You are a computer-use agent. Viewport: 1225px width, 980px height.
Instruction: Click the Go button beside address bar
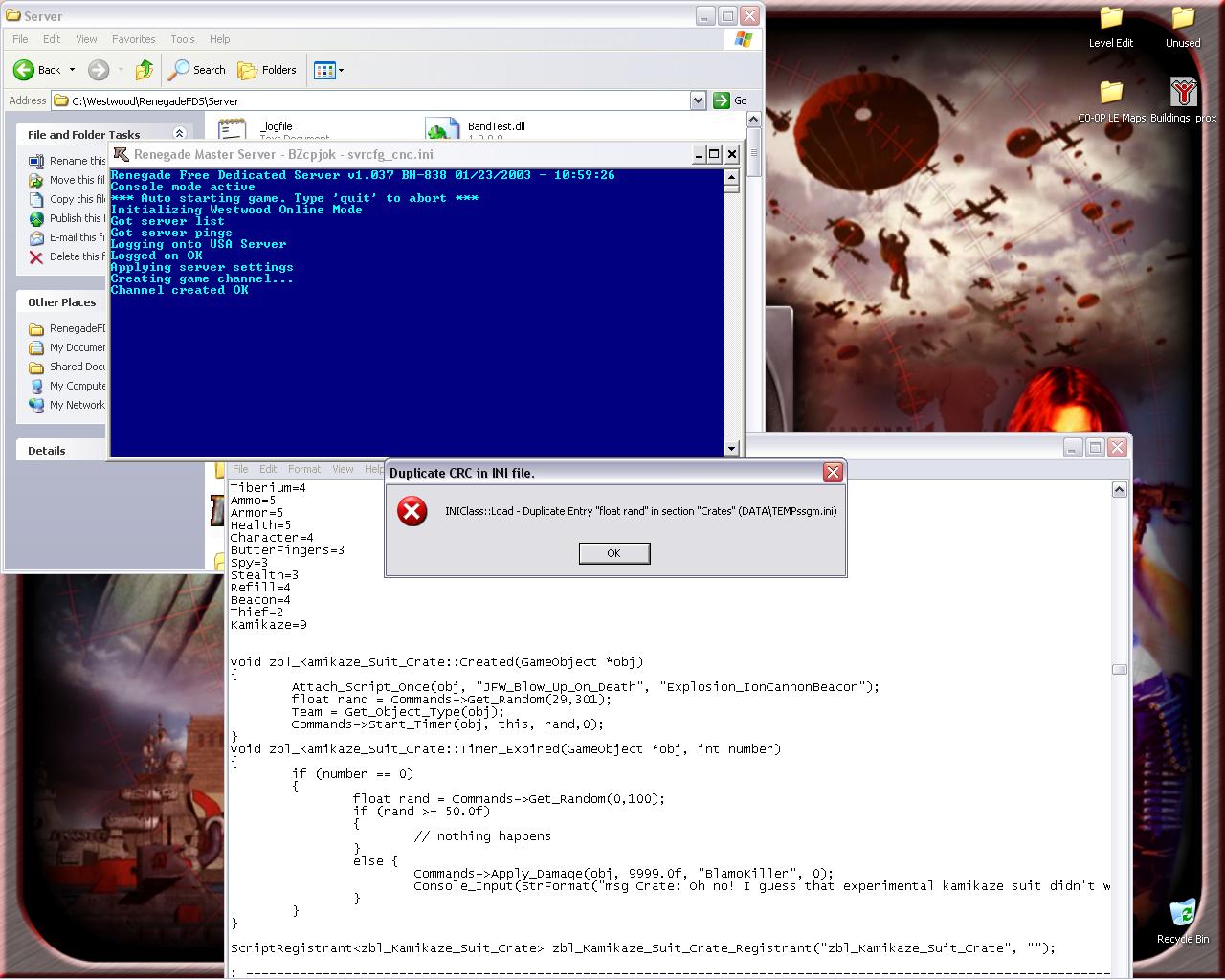[x=730, y=100]
